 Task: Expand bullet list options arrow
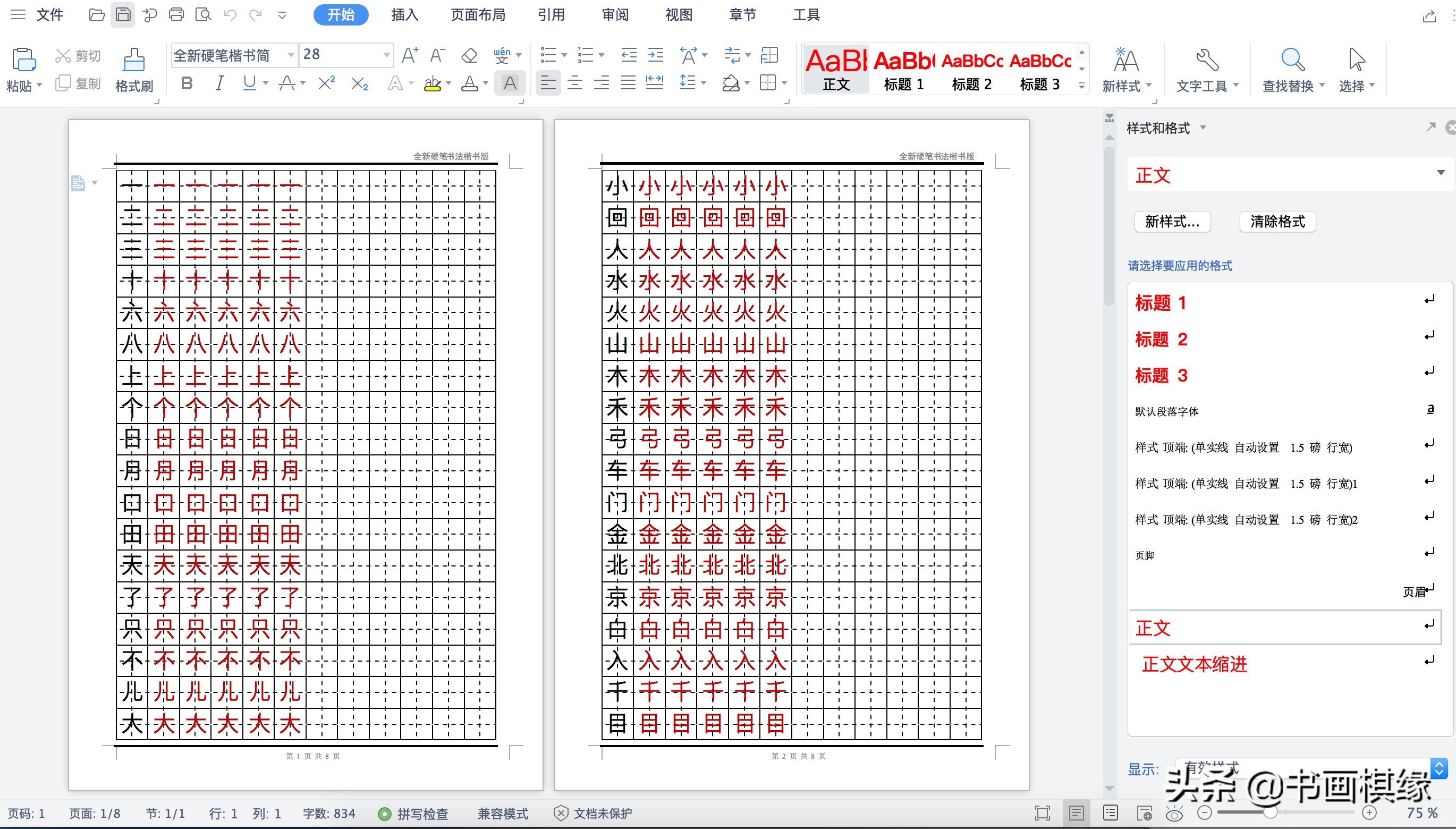click(564, 55)
